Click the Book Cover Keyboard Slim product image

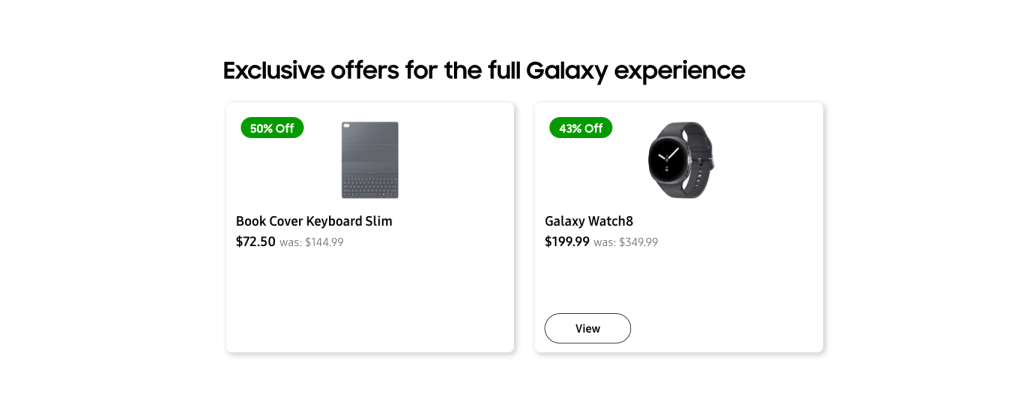(370, 160)
